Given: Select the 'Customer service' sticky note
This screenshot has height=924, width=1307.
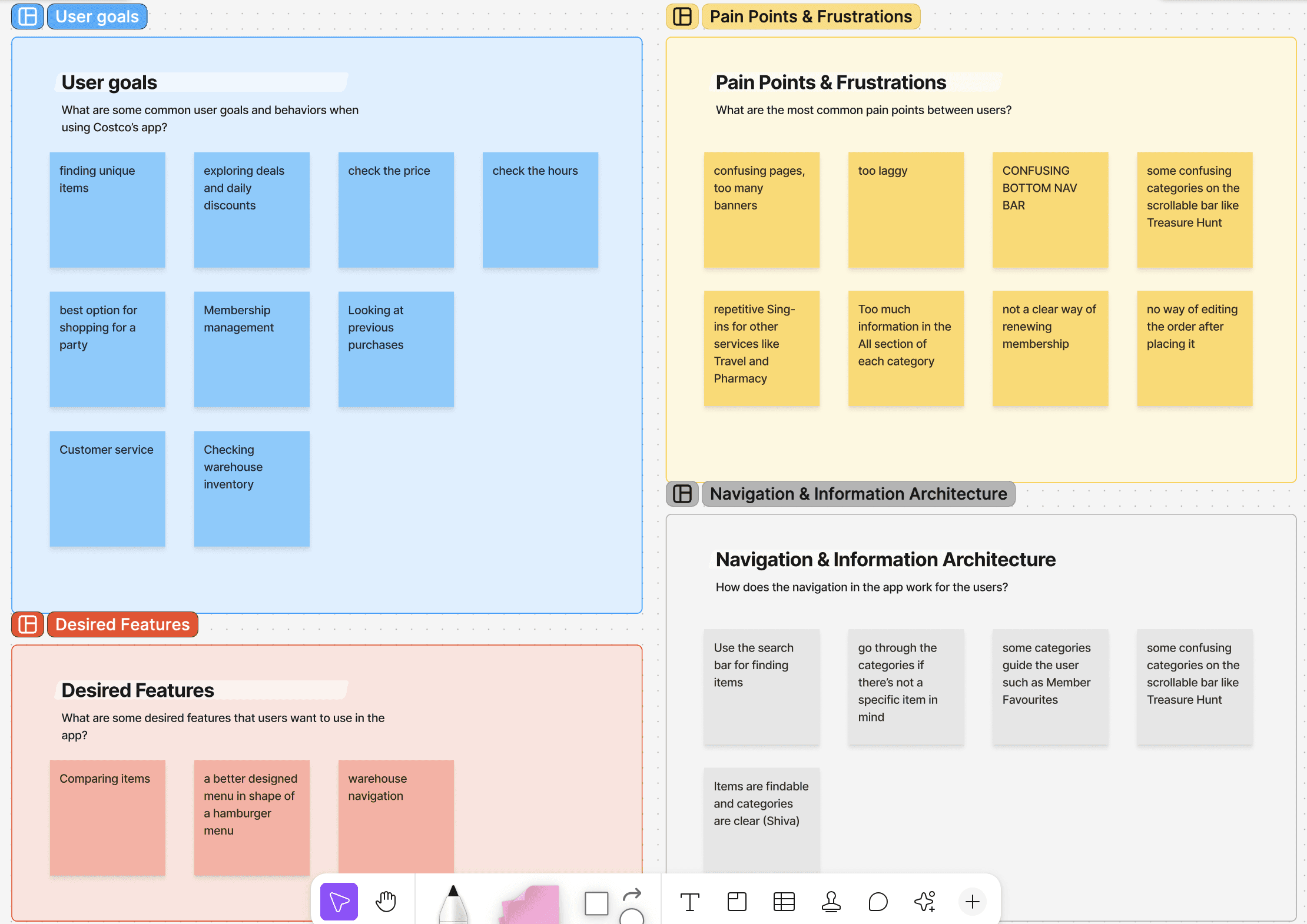Looking at the screenshot, I should 108,489.
